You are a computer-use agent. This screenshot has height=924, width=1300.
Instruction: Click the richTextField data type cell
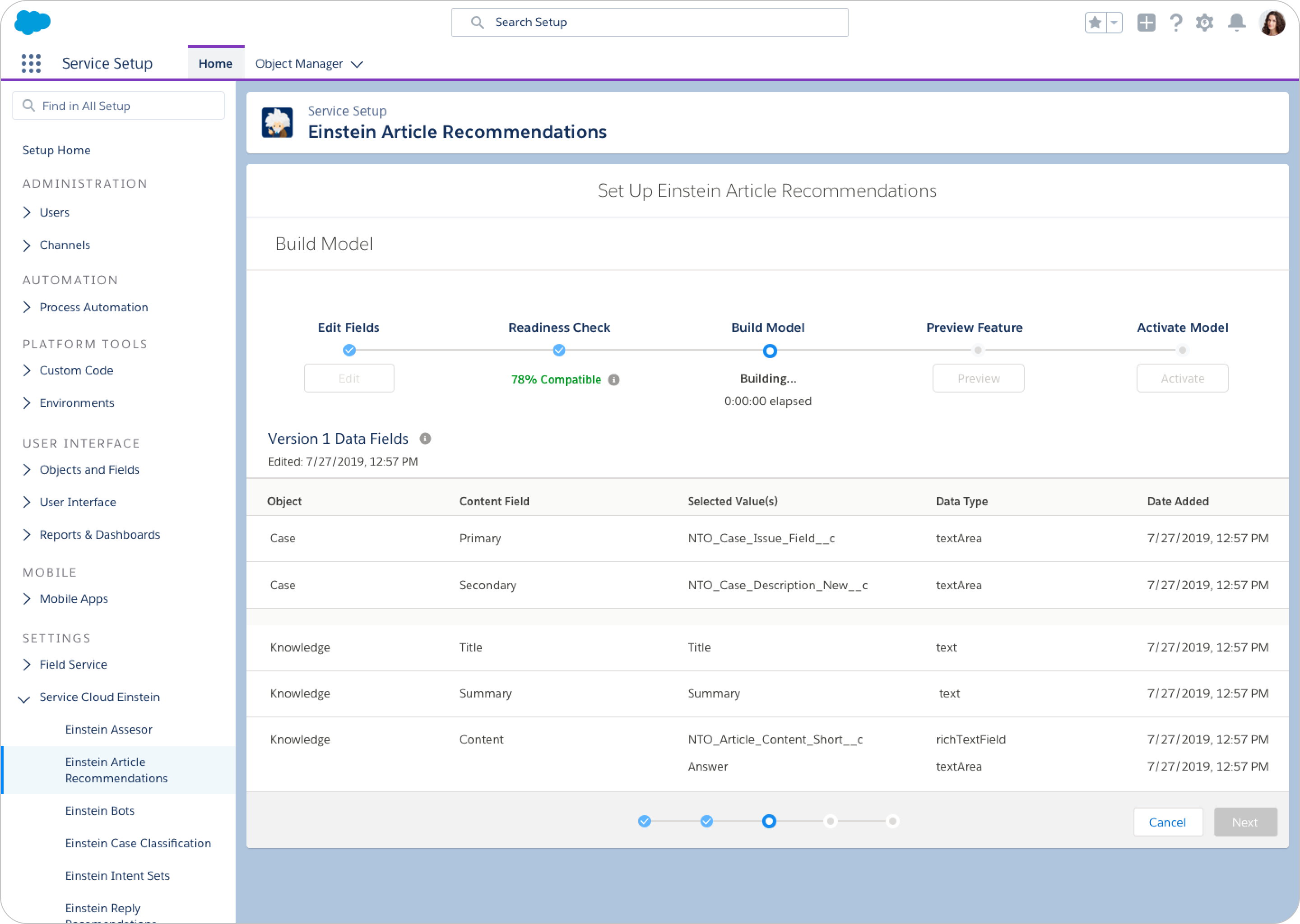pos(970,739)
